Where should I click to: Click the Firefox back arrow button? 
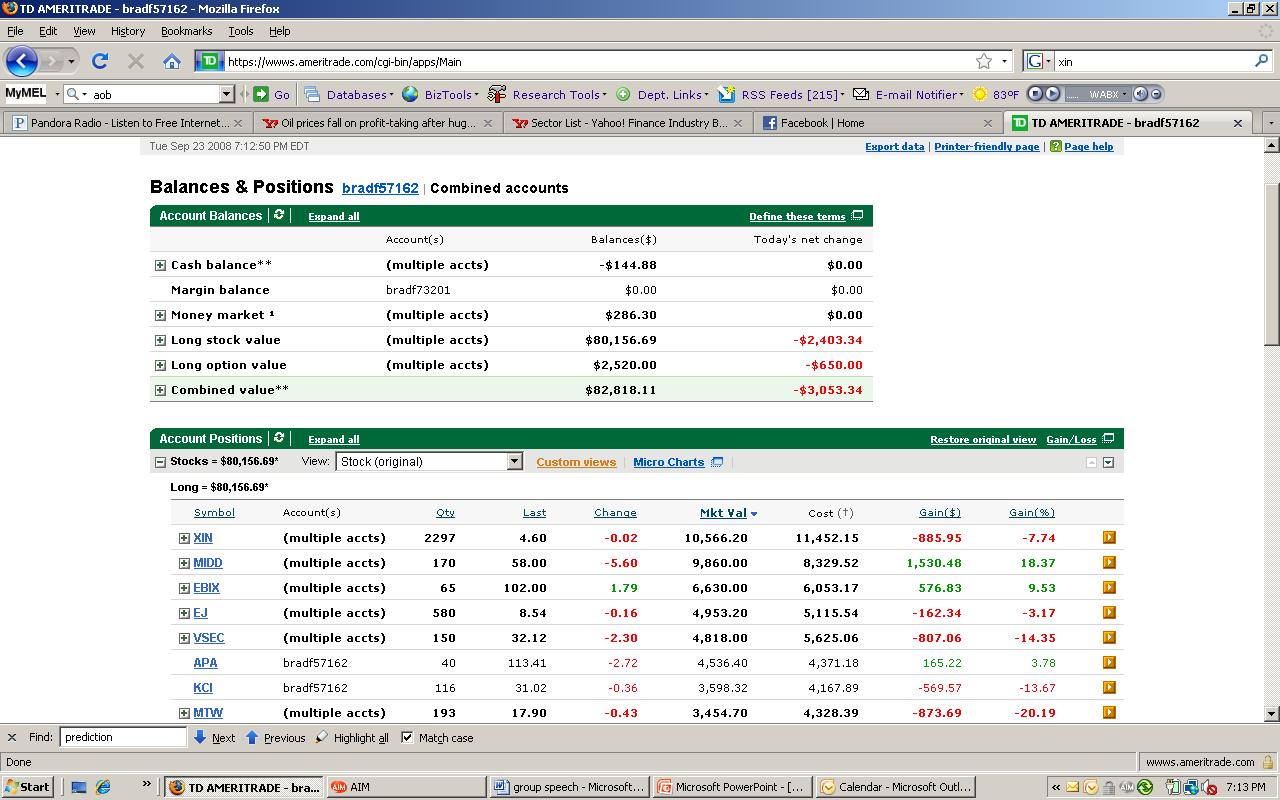[22, 61]
